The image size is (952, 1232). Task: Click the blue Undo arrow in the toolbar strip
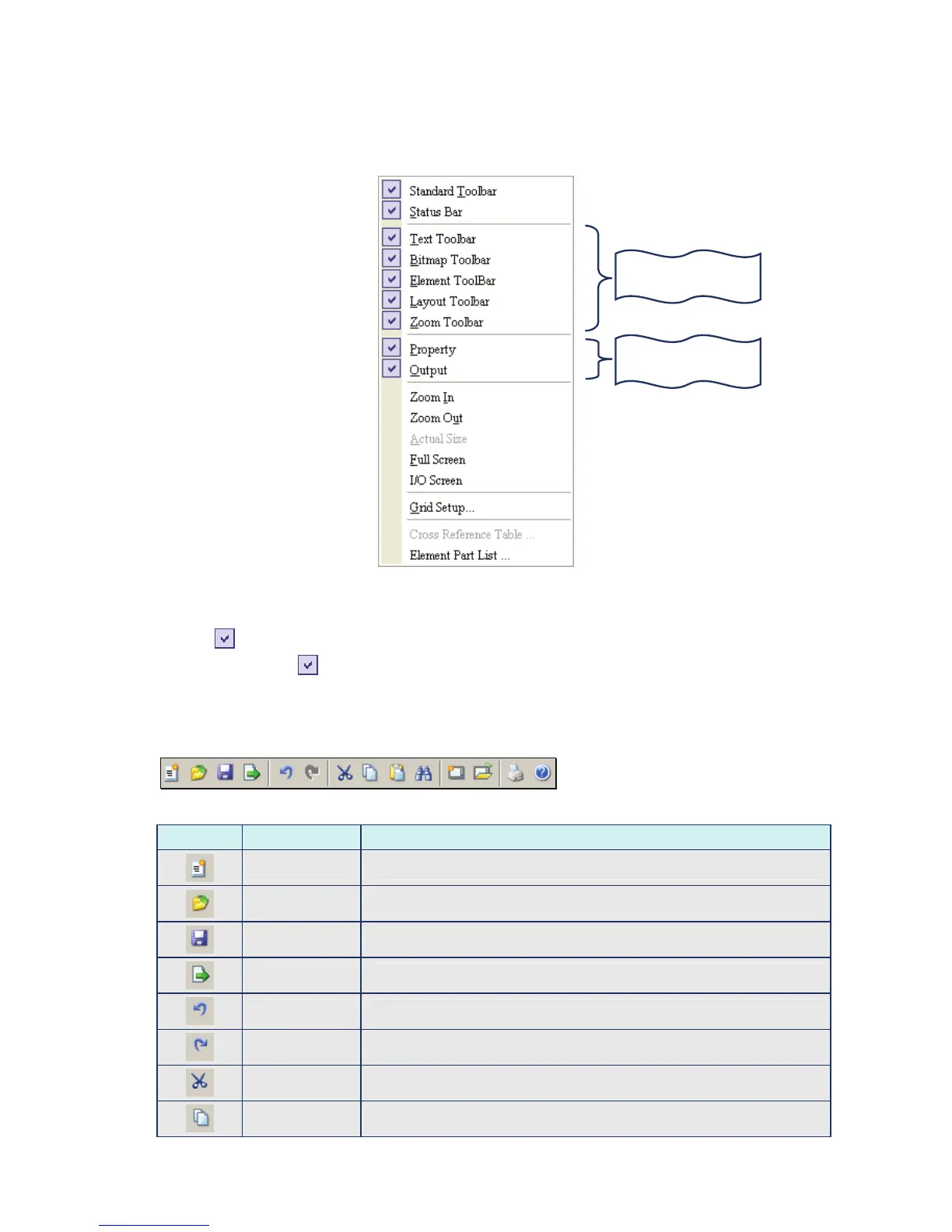pos(286,773)
